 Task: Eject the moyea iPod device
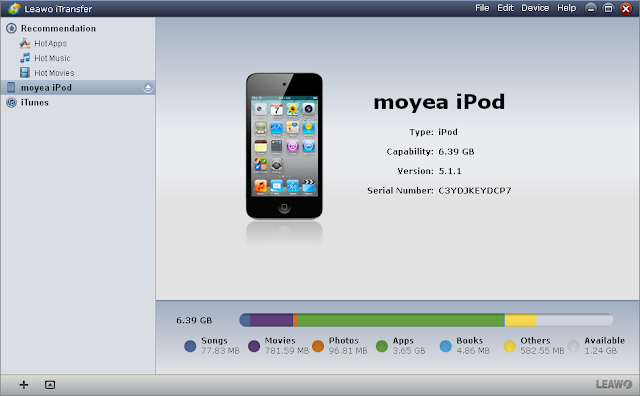[148, 88]
